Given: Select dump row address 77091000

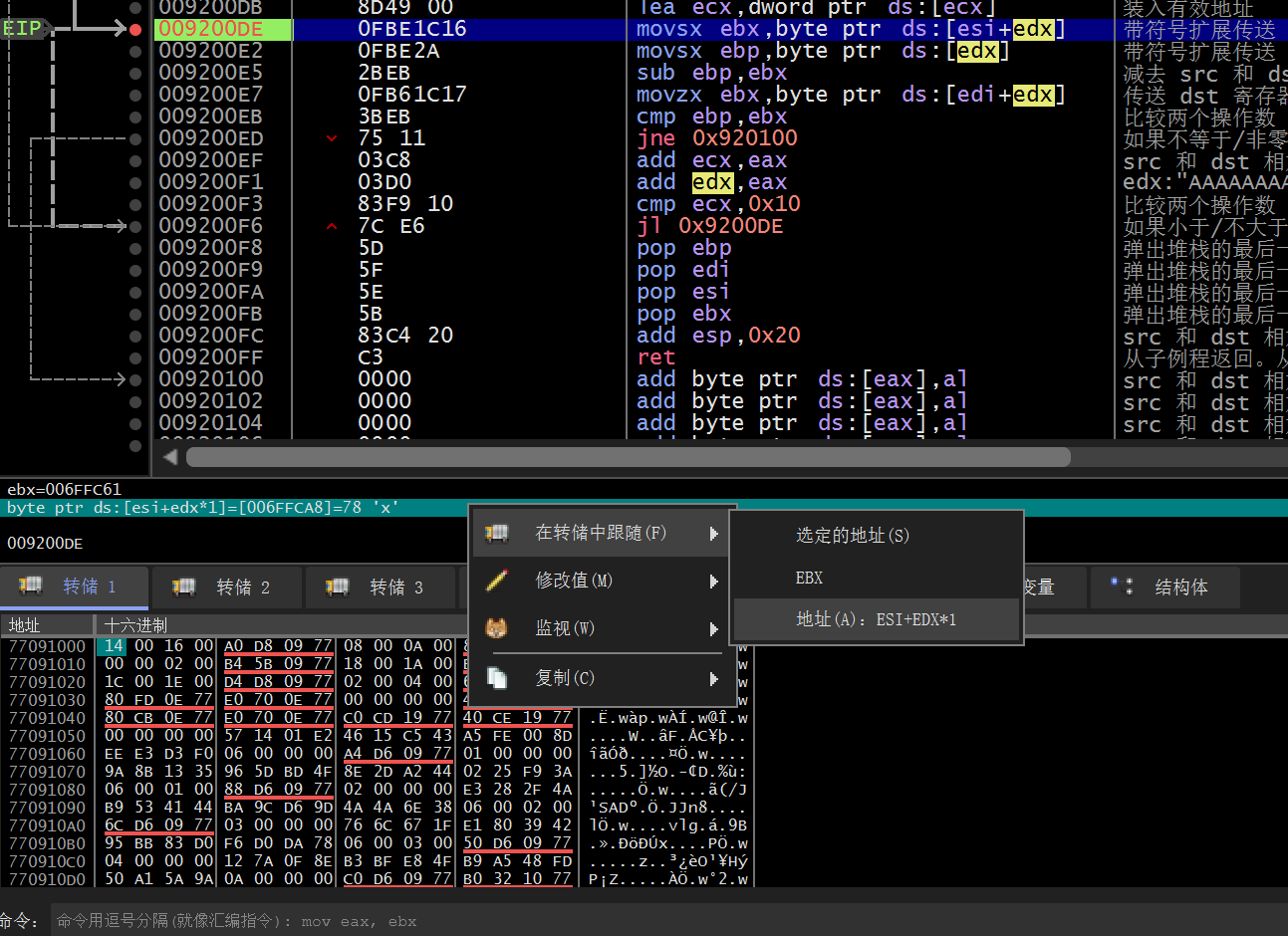Looking at the screenshot, I should pyautogui.click(x=48, y=646).
